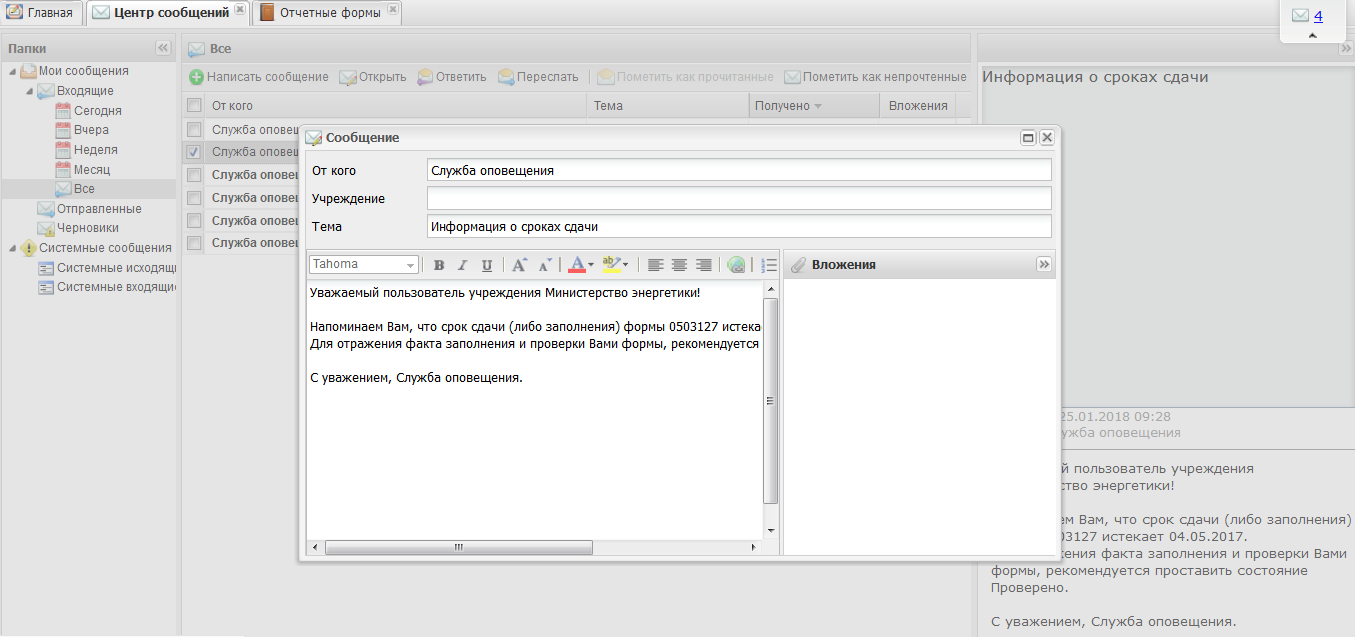
Task: Click the green Написать сообщение icon
Action: pos(197,77)
